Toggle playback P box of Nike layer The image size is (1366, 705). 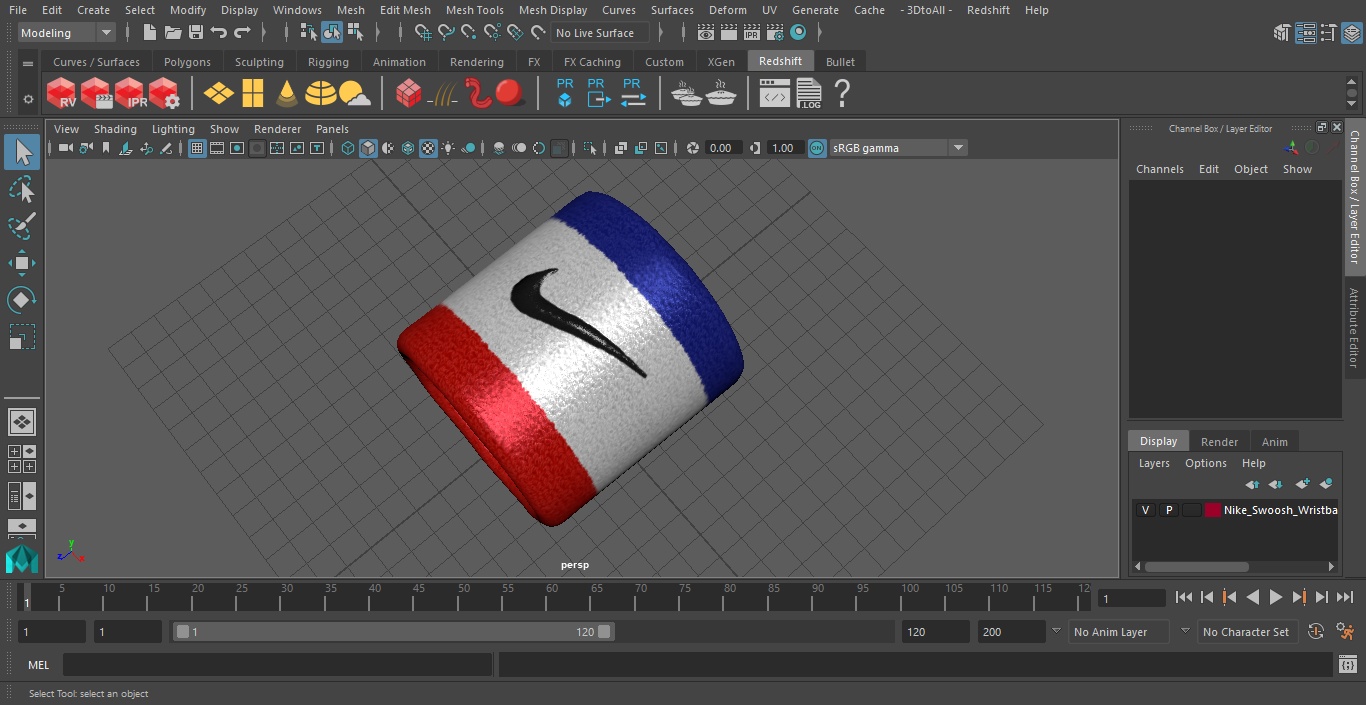click(1168, 510)
